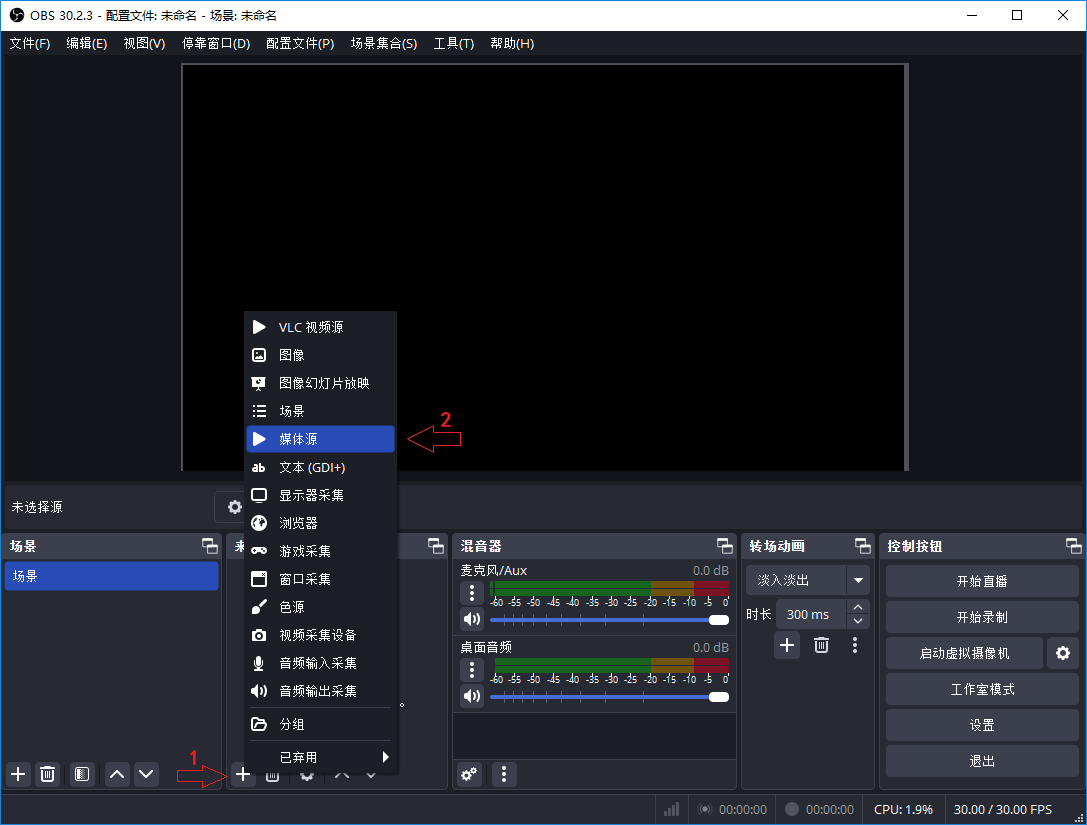The image size is (1087, 825).
Task: Increase the 时长 duration with up arrow
Action: [x=858, y=608]
